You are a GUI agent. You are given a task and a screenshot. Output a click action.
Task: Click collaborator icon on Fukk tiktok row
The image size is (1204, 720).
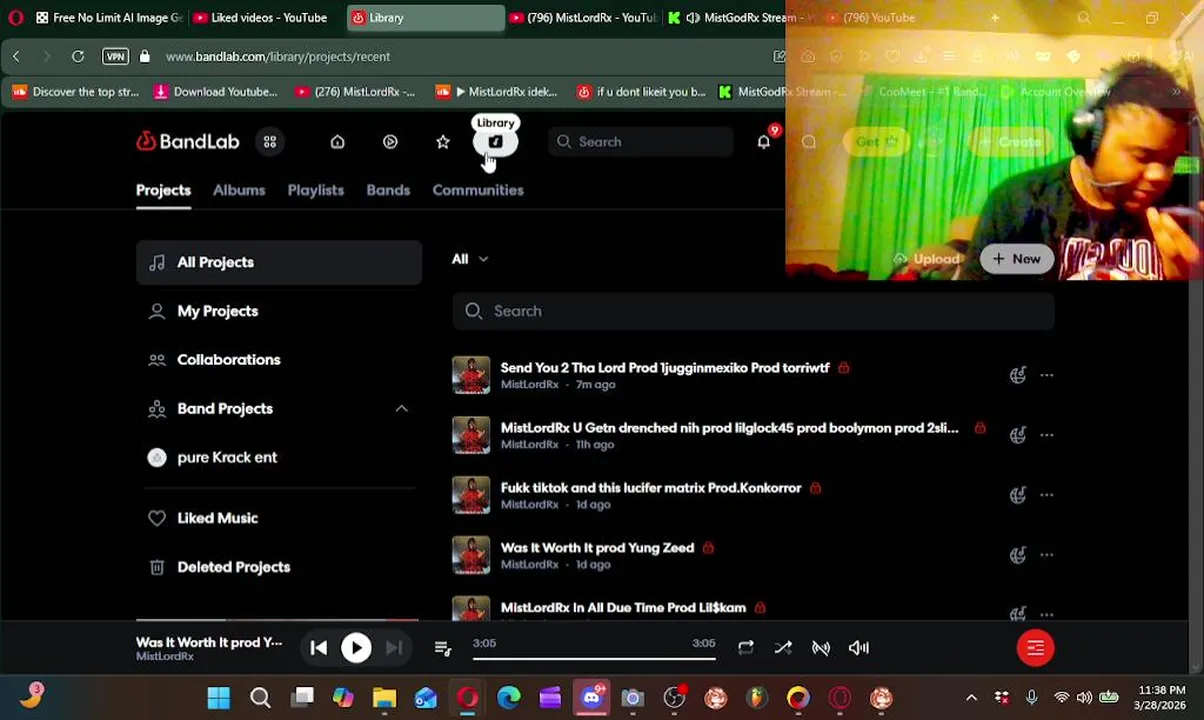tap(1018, 495)
